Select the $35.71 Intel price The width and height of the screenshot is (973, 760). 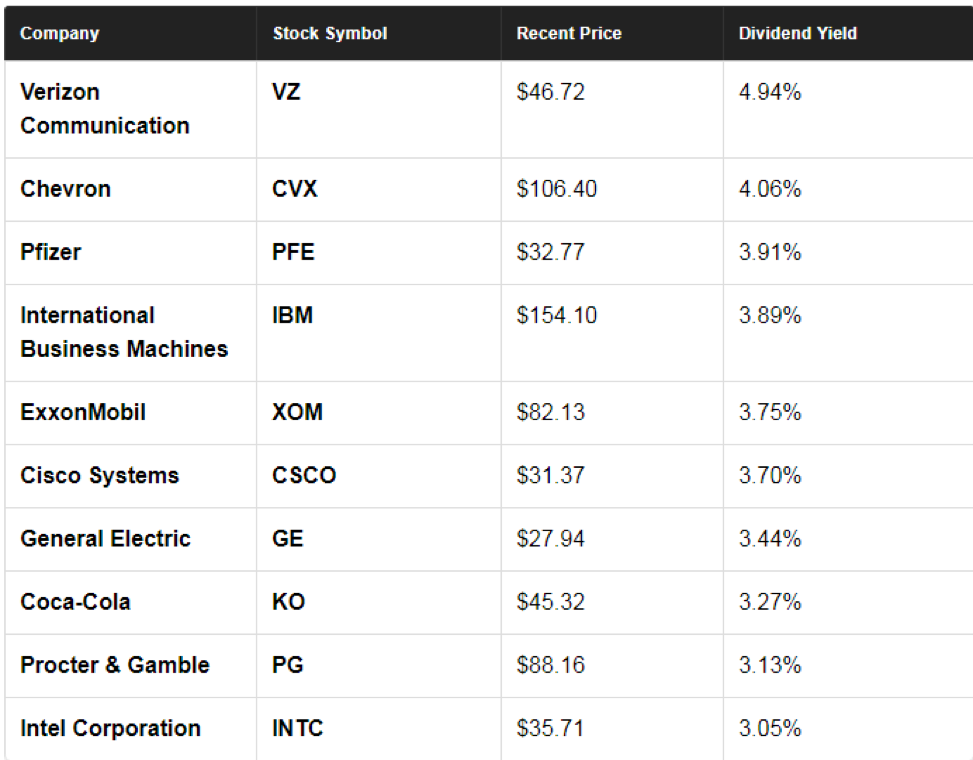pyautogui.click(x=550, y=728)
